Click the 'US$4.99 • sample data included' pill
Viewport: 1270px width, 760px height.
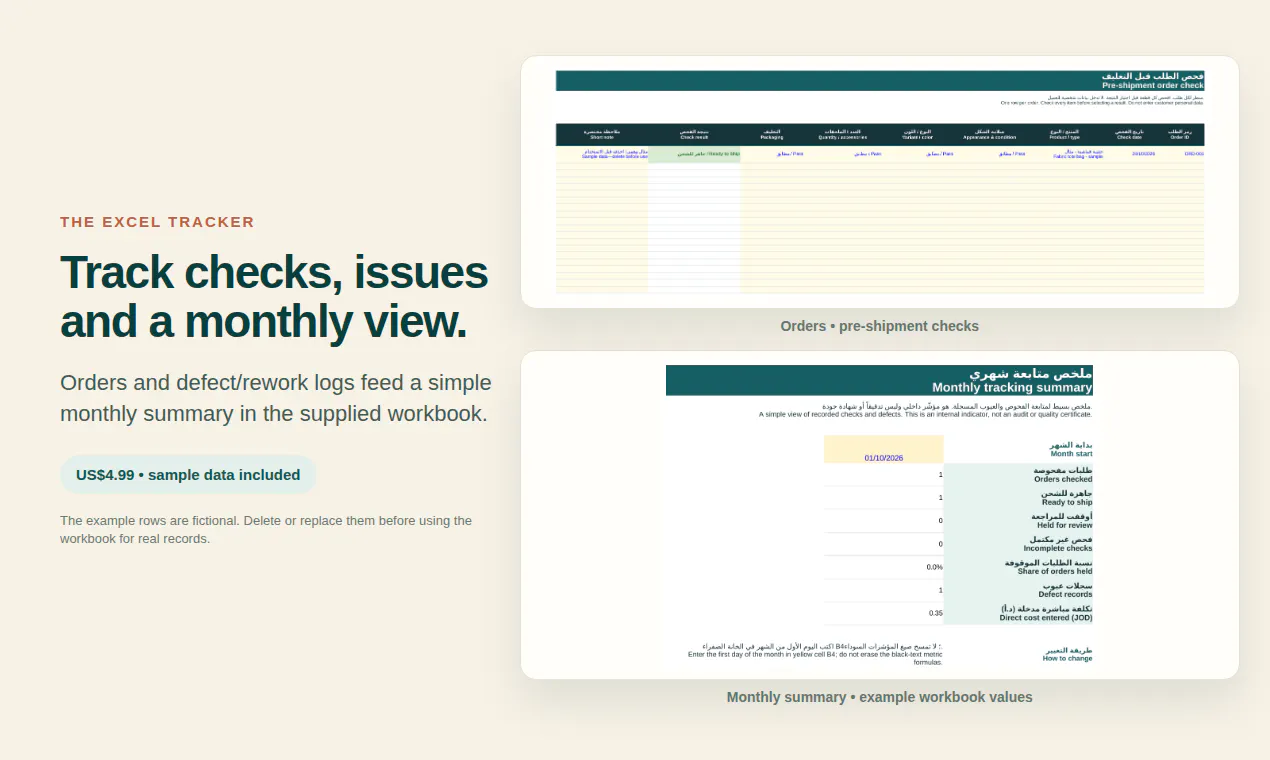pyautogui.click(x=188, y=475)
